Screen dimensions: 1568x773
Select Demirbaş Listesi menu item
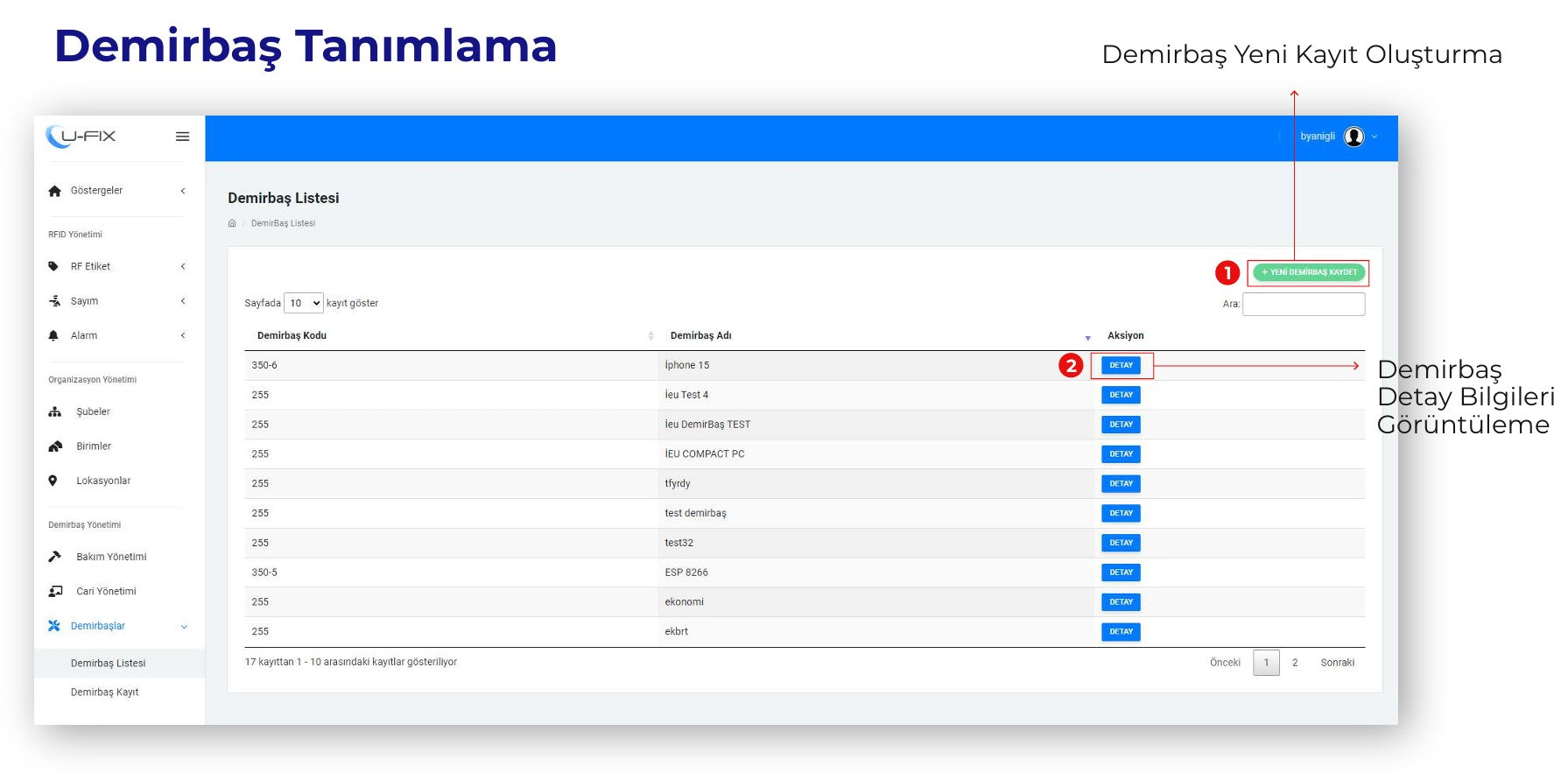pos(108,664)
